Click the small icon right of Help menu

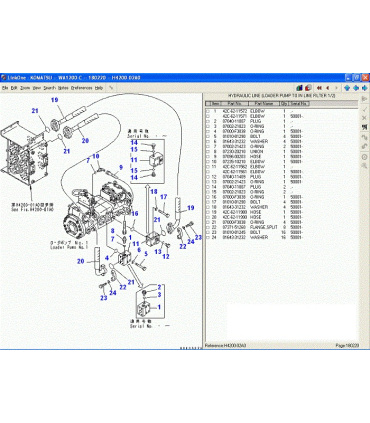pyautogui.click(x=111, y=88)
